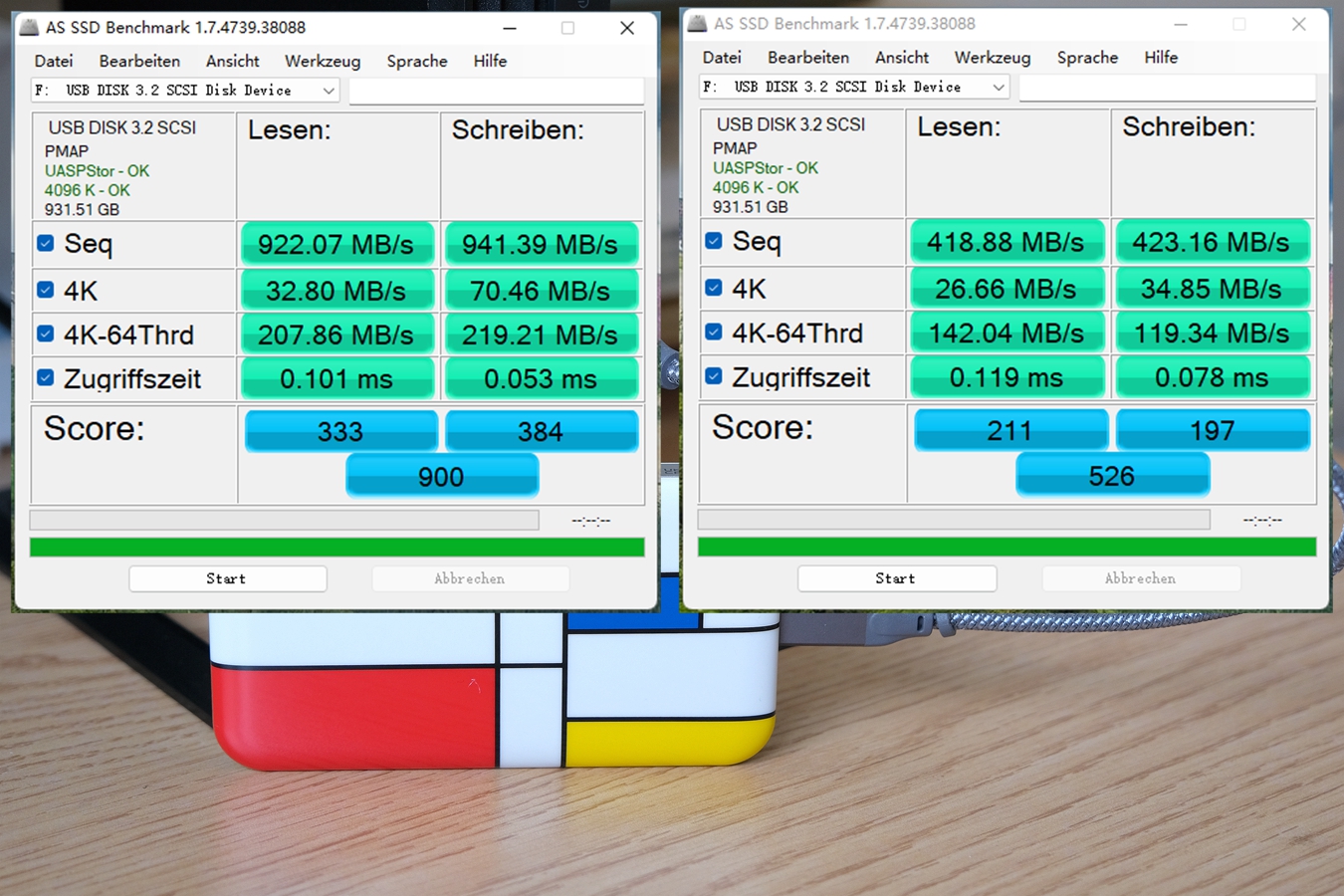Open the Datei menu in the 900-score window
Screen dimensions: 1344x896
coord(54,61)
